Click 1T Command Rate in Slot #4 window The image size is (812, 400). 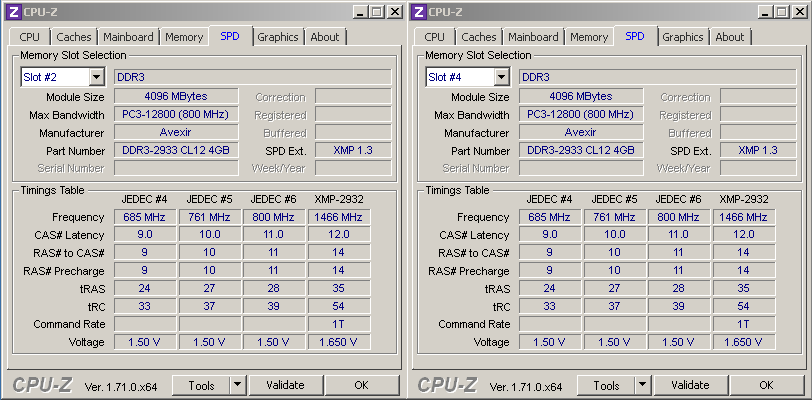coord(744,324)
